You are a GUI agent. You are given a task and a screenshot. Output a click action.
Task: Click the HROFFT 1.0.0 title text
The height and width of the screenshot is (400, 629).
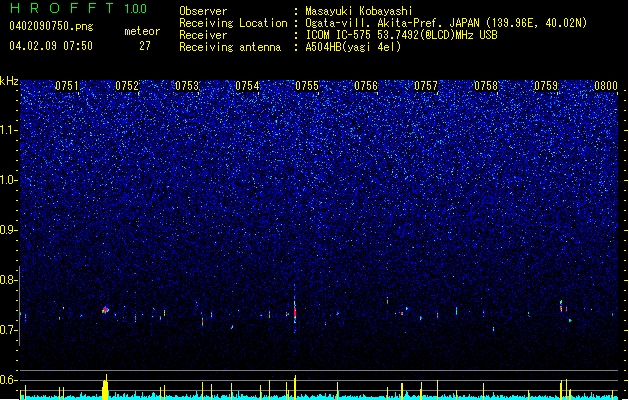point(79,8)
